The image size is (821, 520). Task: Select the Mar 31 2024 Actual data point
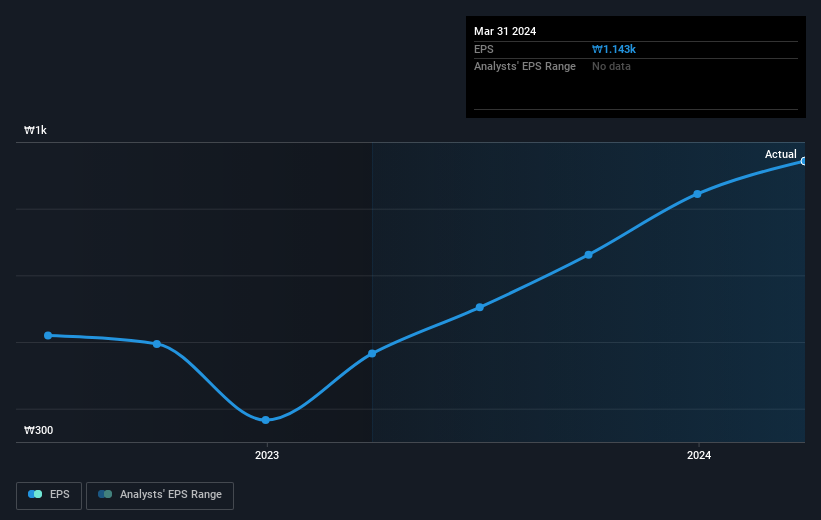pos(803,161)
